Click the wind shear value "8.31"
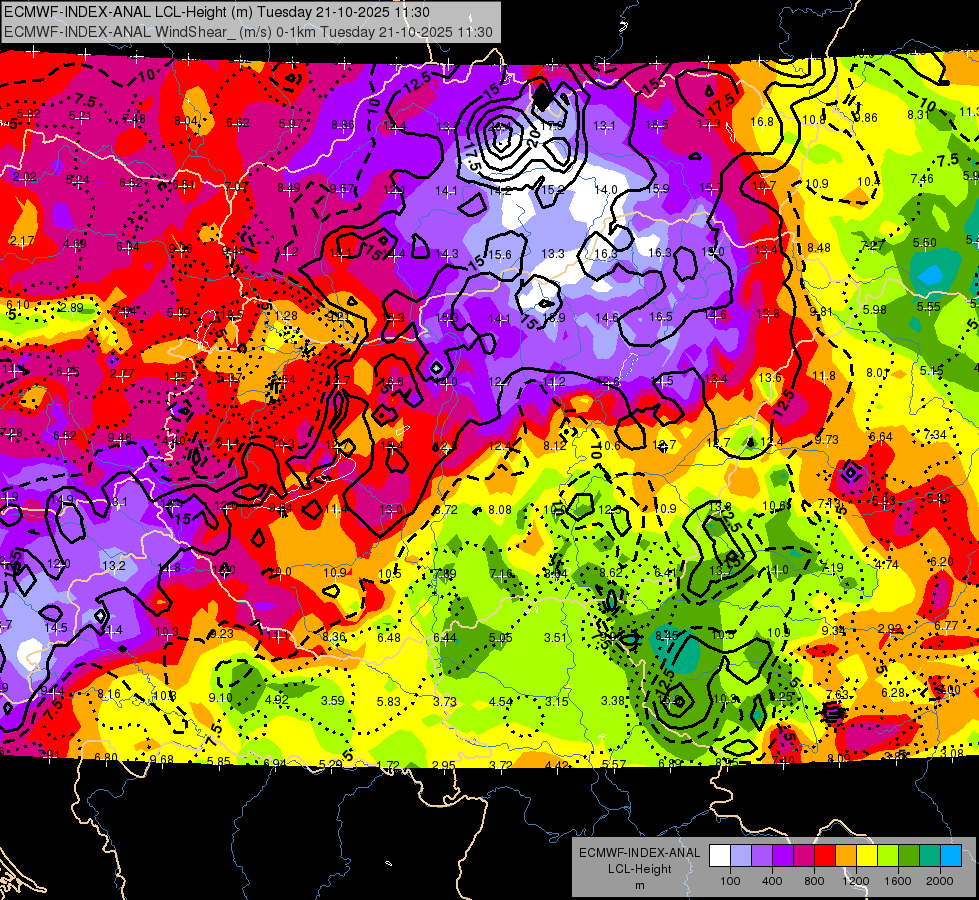Screen dimensions: 979x900 pos(918,114)
